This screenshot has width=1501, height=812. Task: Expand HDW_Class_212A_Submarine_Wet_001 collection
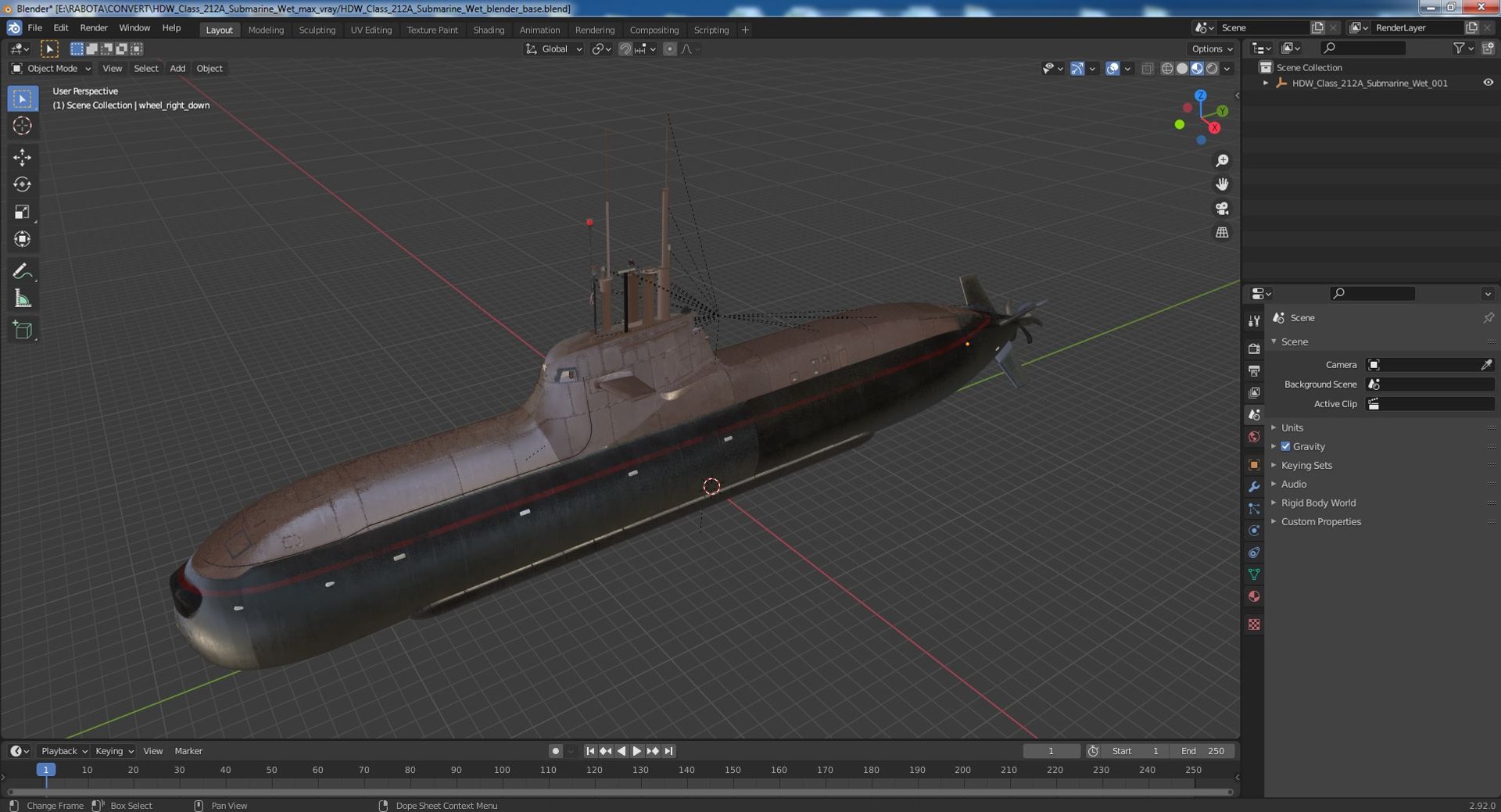pos(1266,83)
